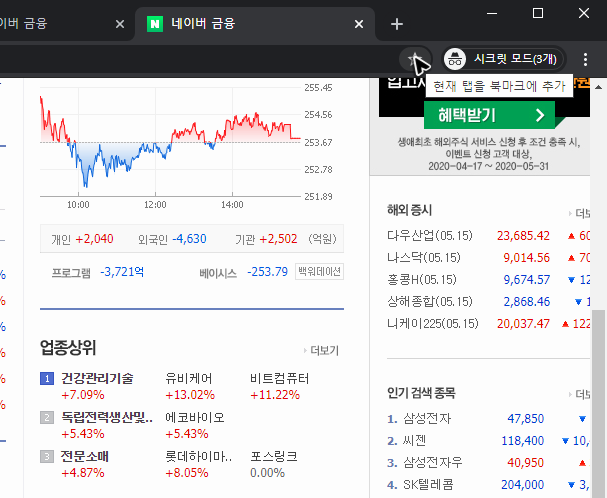Click the arrow on the 혜택받기 banner
Screen dimensions: 607x498
(x=540, y=115)
